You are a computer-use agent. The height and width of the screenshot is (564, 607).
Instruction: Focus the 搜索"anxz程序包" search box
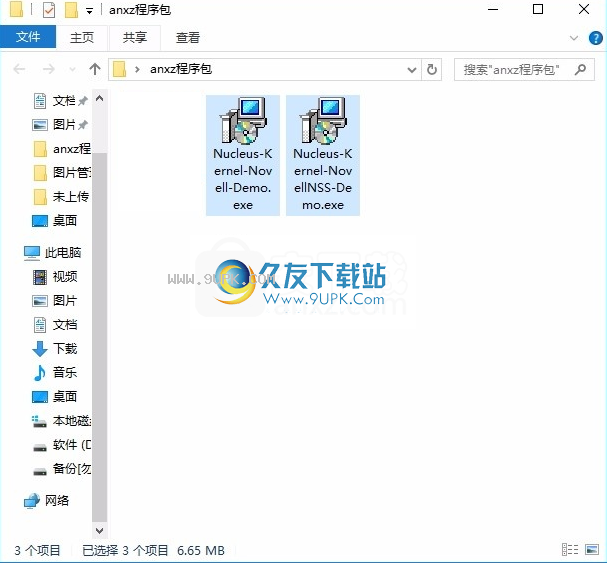click(524, 70)
